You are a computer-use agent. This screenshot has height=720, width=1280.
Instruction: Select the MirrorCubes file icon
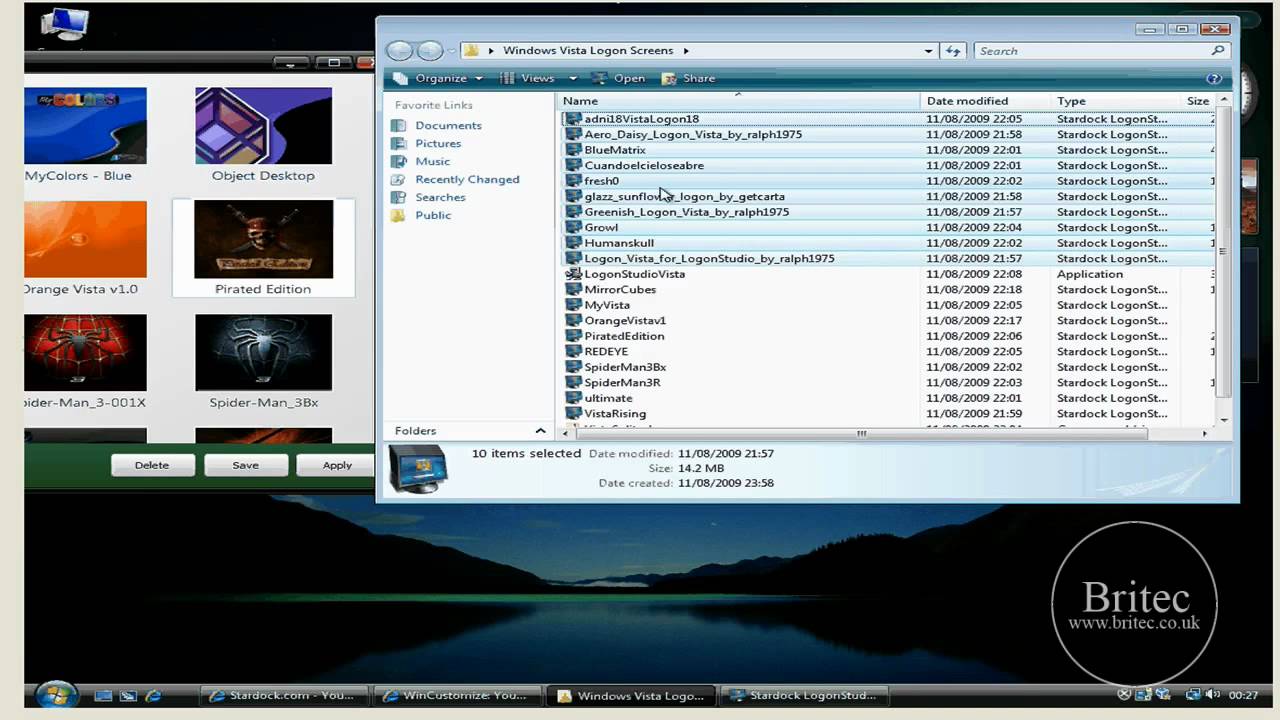(573, 289)
